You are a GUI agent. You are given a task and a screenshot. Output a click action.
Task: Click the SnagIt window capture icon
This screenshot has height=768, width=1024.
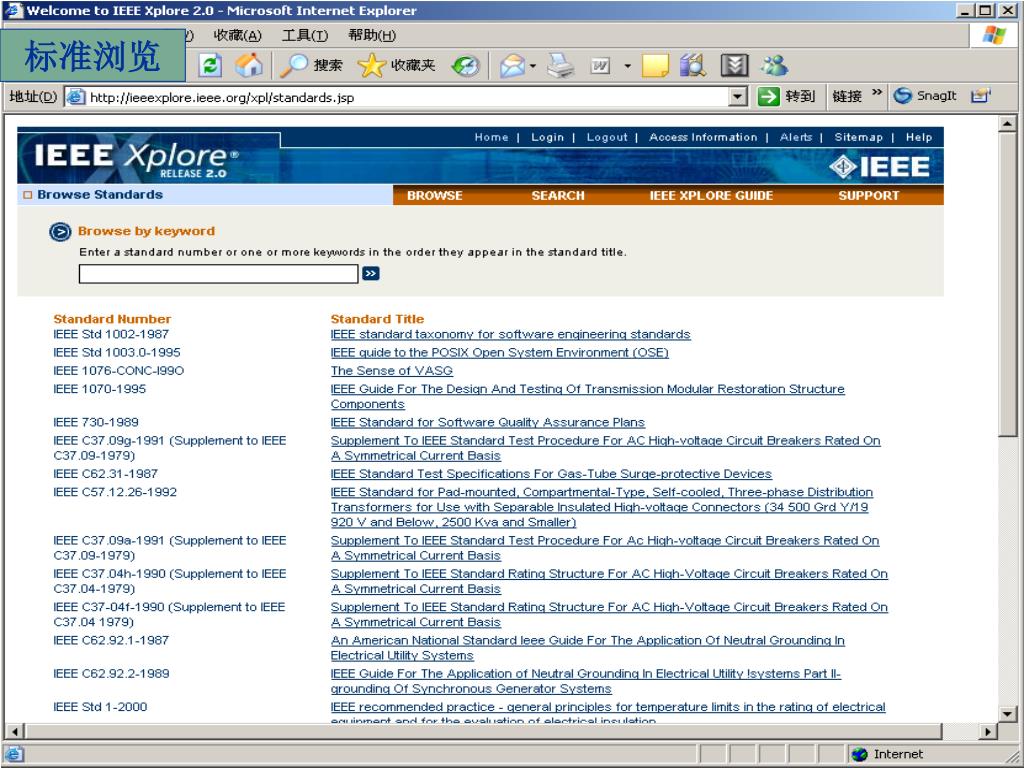[980, 96]
